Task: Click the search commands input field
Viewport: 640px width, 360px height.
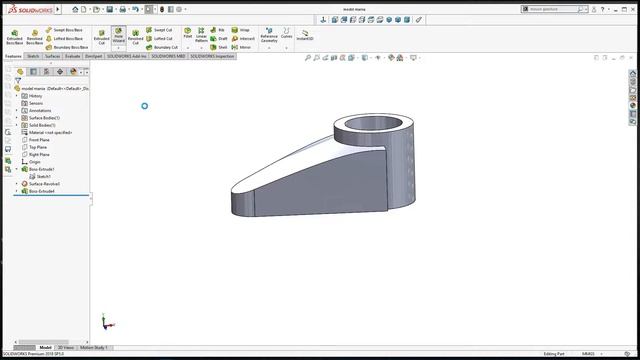Action: tap(553, 9)
